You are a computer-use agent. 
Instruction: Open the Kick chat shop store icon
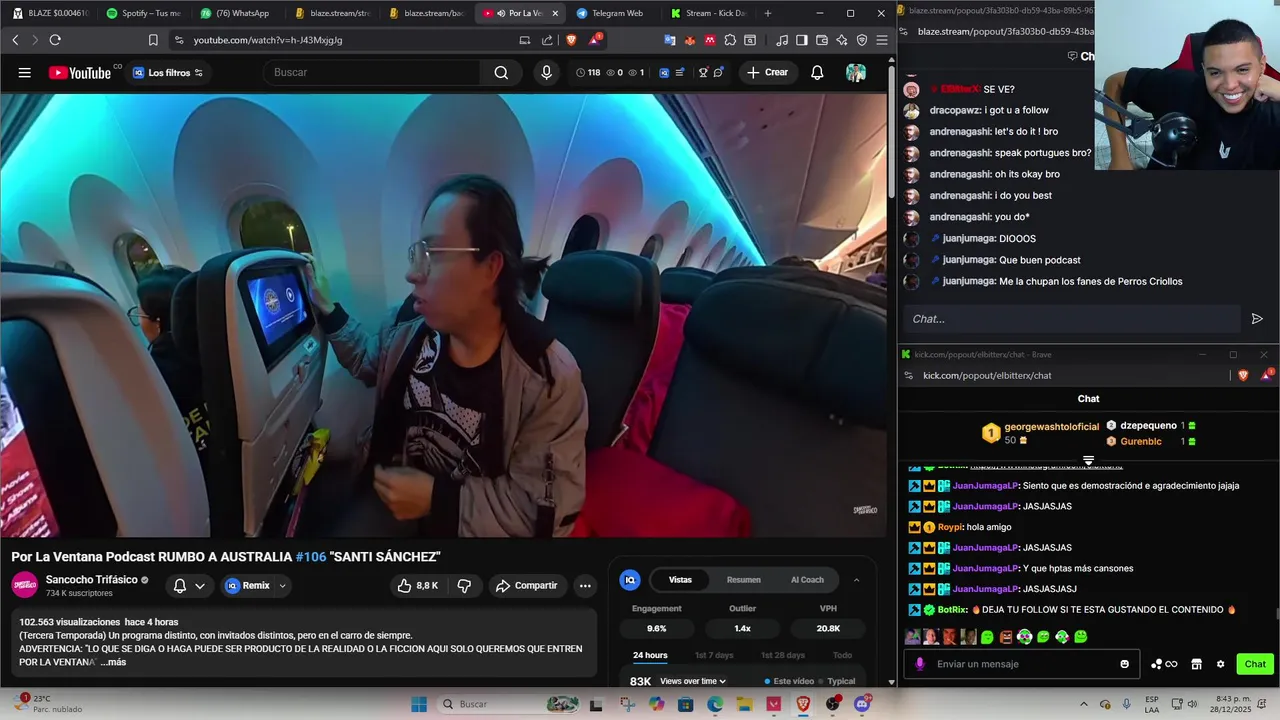[1196, 664]
